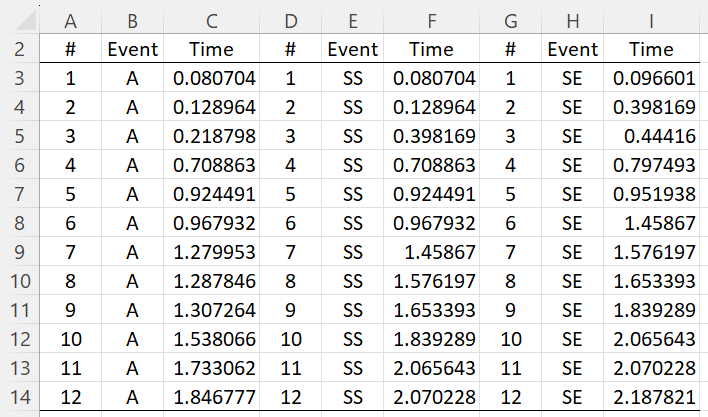The image size is (708, 417).
Task: Select cell with value 1.538066
Action: point(212,339)
